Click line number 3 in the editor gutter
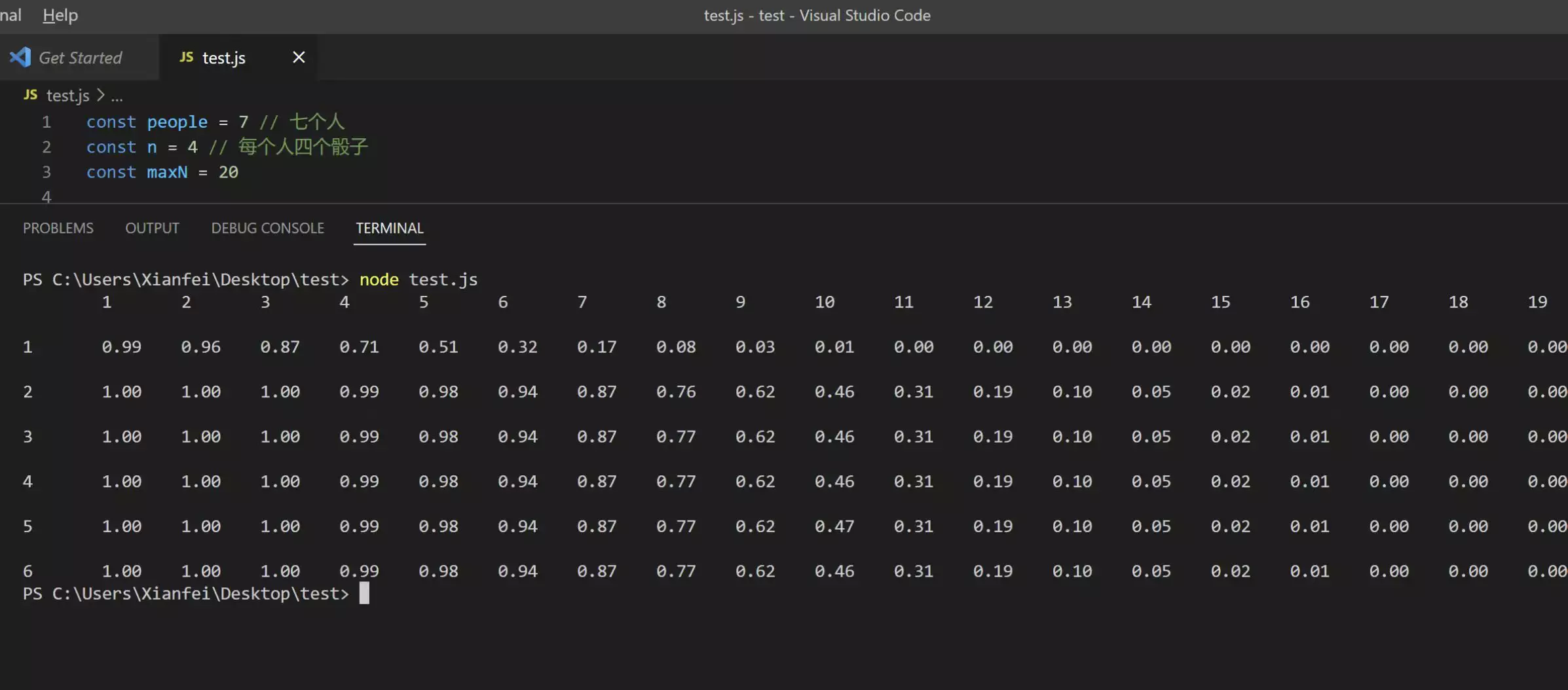The height and width of the screenshot is (690, 1568). (47, 172)
